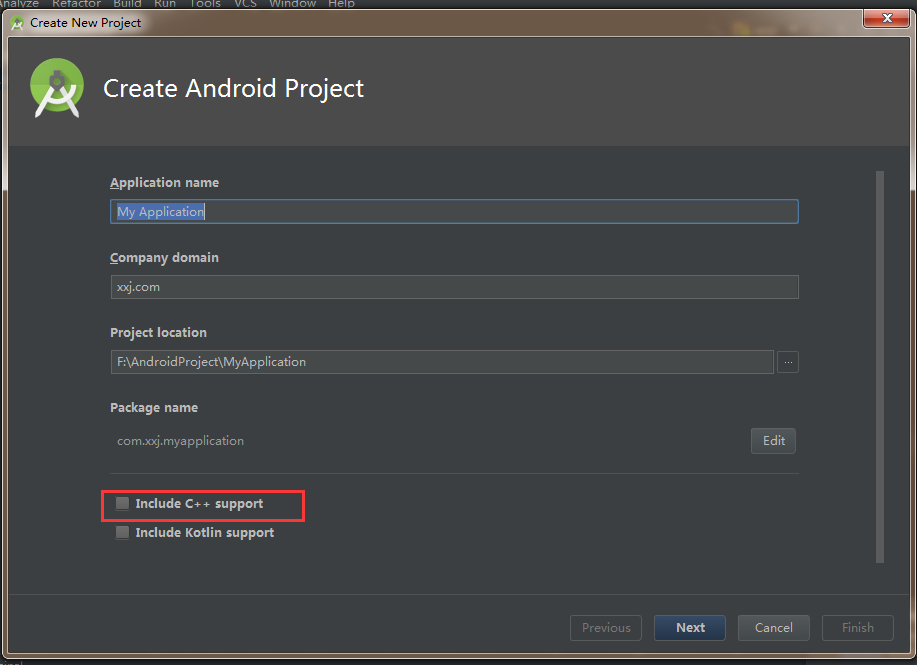Click the Company domain label

pos(164,257)
